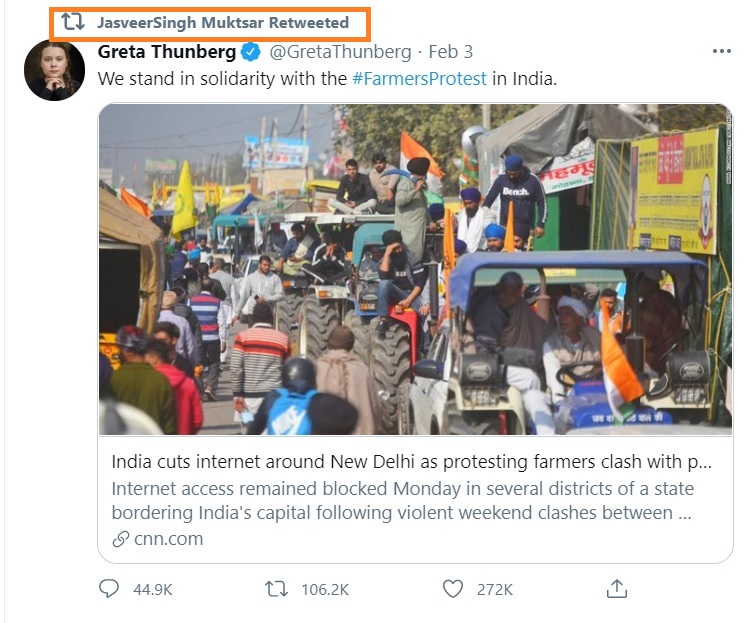The image size is (750, 623).
Task: Click the blue verified badge
Action: [x=252, y=52]
